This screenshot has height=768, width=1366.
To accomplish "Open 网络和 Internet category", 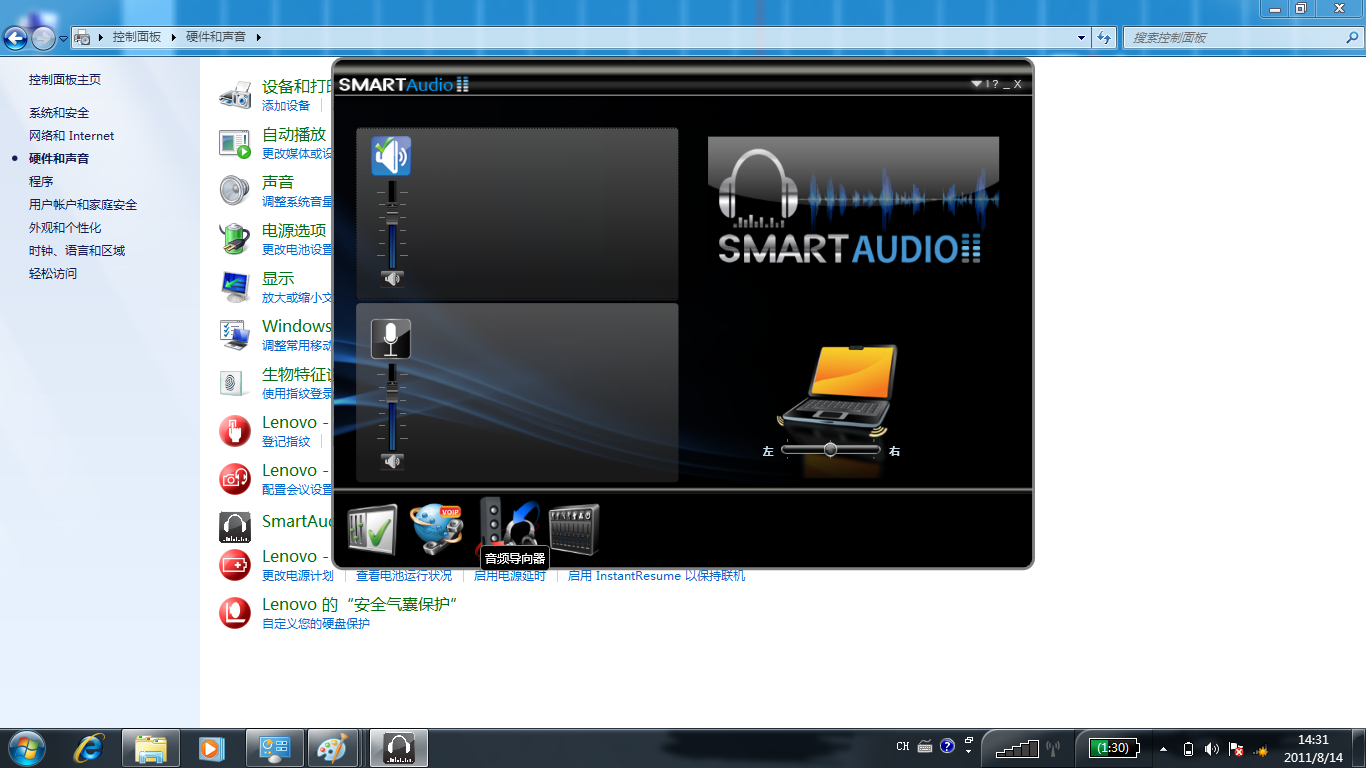I will coord(72,136).
